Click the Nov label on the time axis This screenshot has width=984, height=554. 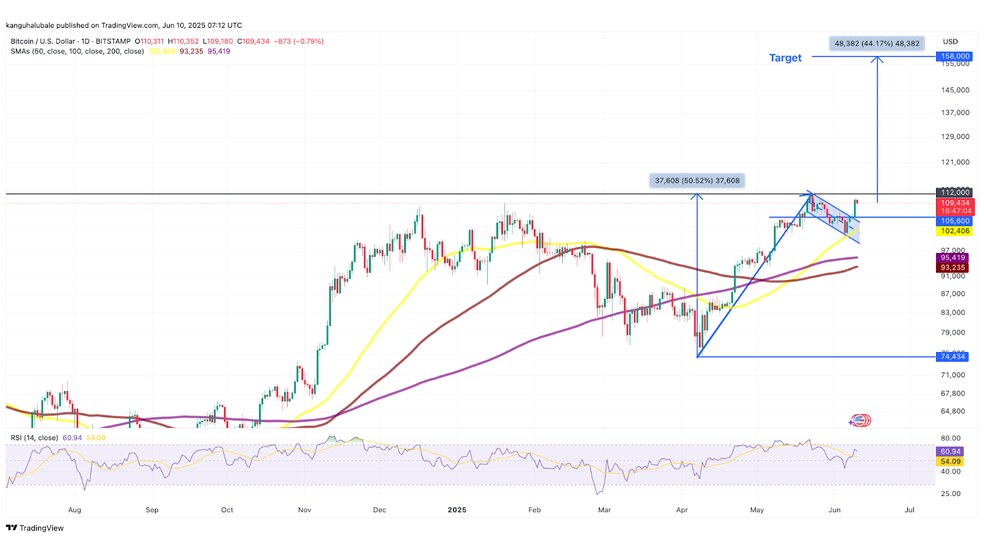click(x=303, y=509)
